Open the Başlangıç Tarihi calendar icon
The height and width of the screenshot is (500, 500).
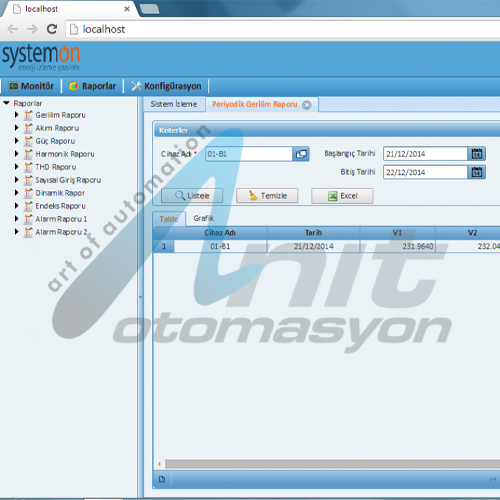(x=477, y=154)
